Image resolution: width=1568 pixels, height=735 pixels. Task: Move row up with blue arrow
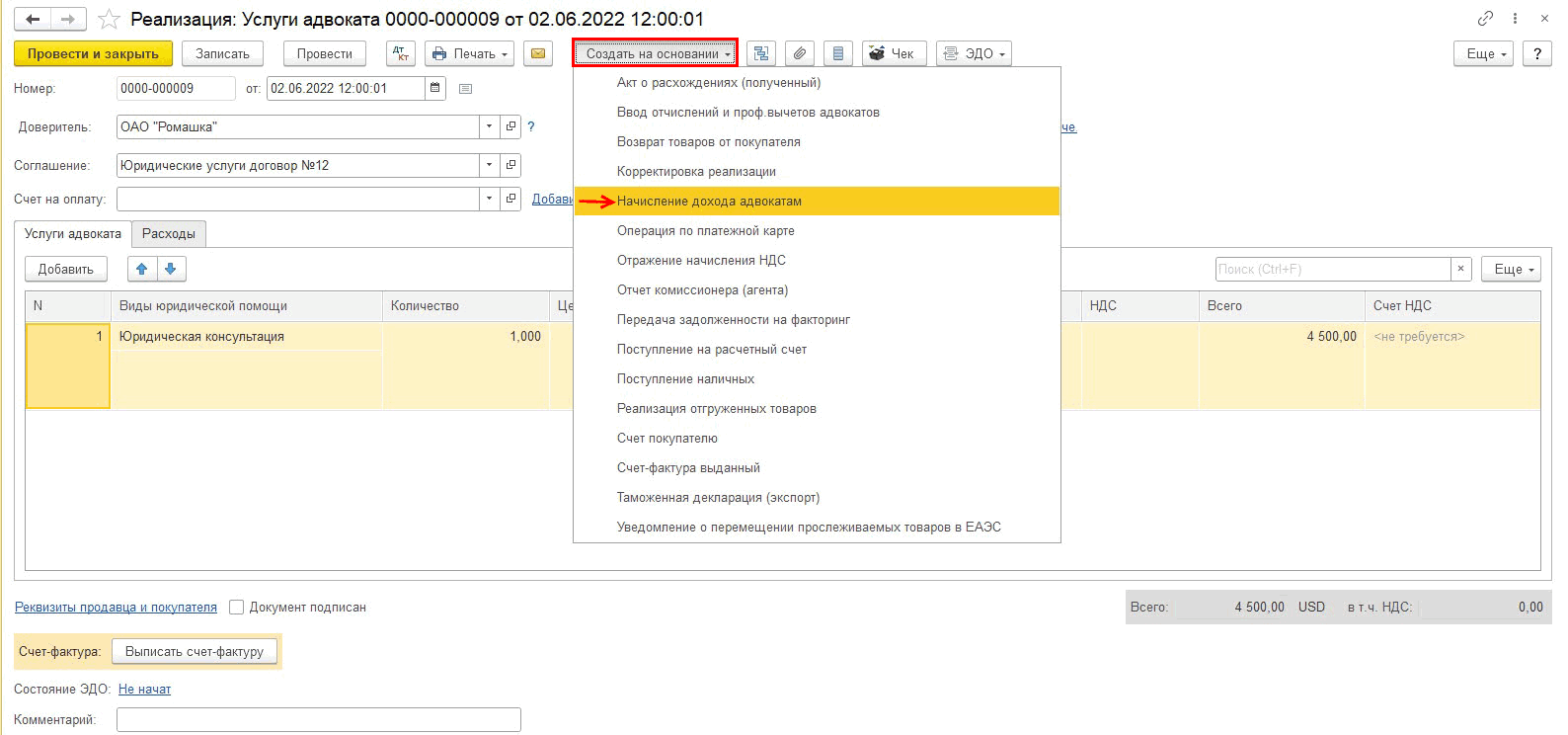pyautogui.click(x=142, y=269)
